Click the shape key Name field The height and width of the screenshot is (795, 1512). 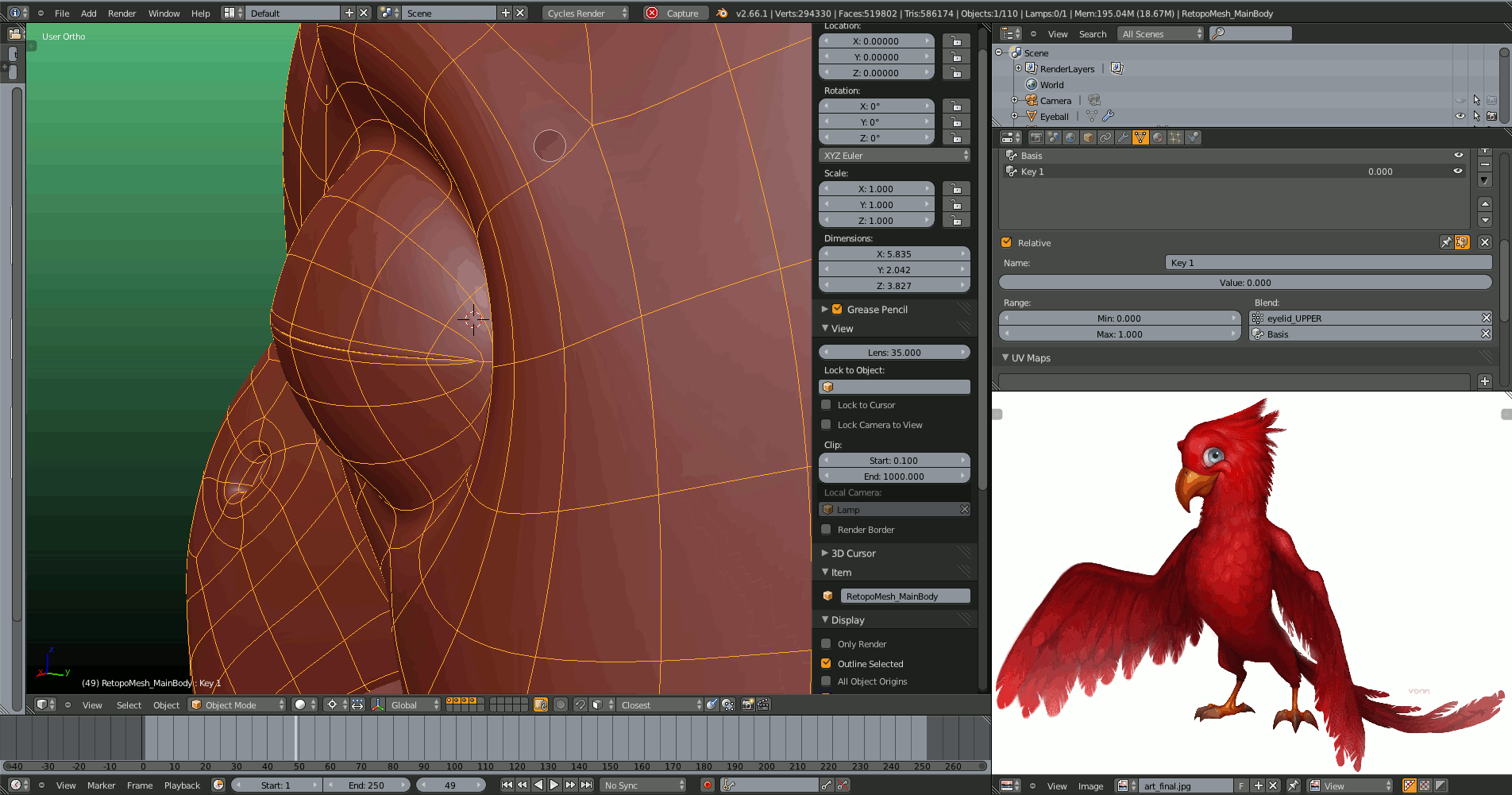(x=1329, y=262)
